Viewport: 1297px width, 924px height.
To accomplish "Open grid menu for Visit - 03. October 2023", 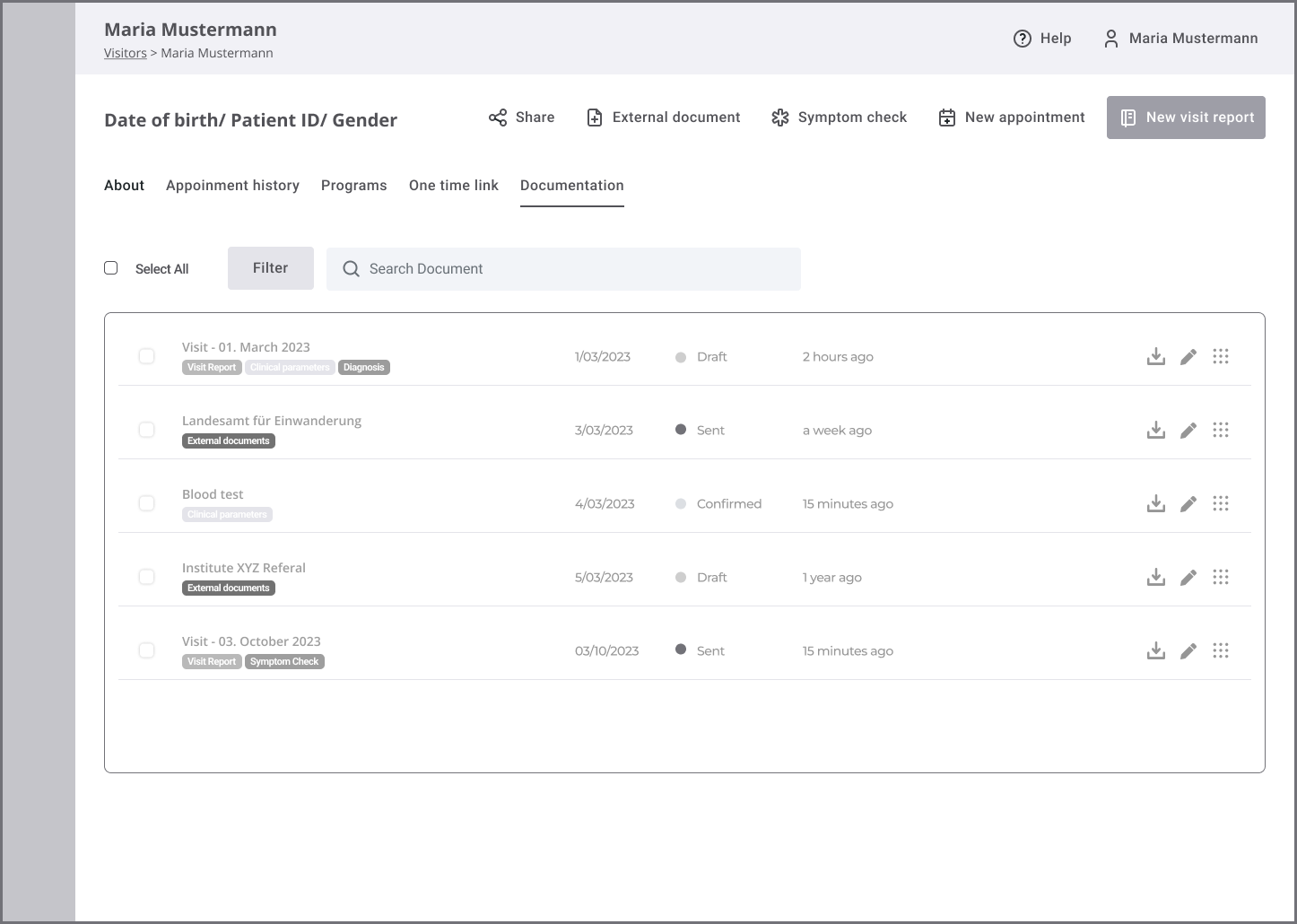I will (1221, 650).
